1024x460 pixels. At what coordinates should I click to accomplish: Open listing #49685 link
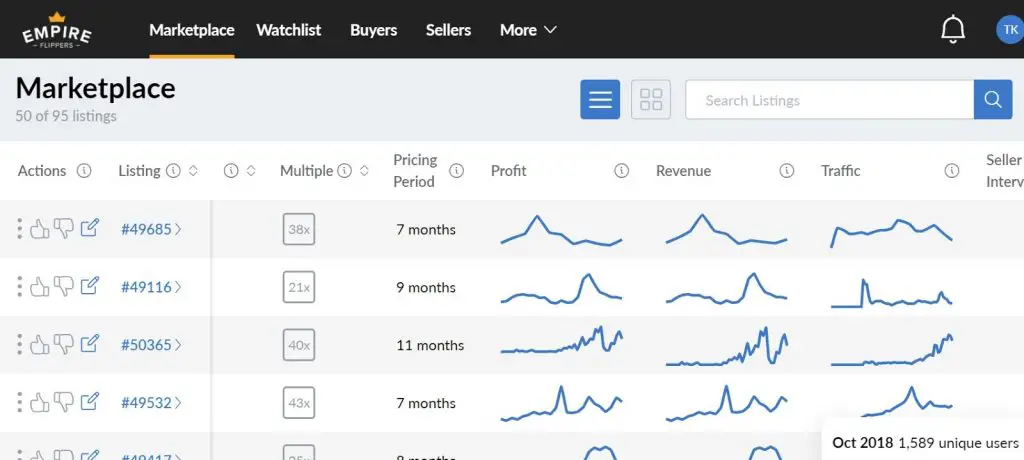pos(152,229)
